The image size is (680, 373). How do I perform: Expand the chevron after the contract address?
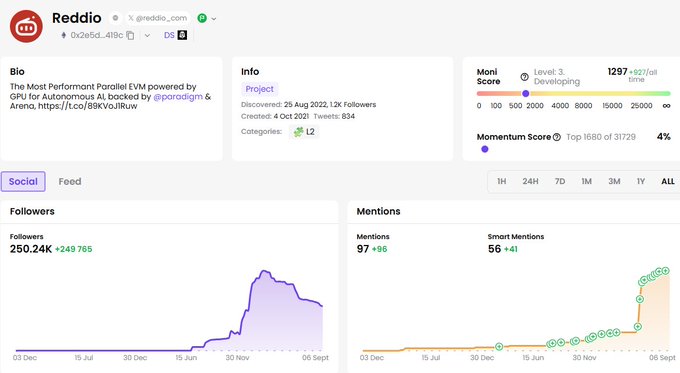(147, 36)
